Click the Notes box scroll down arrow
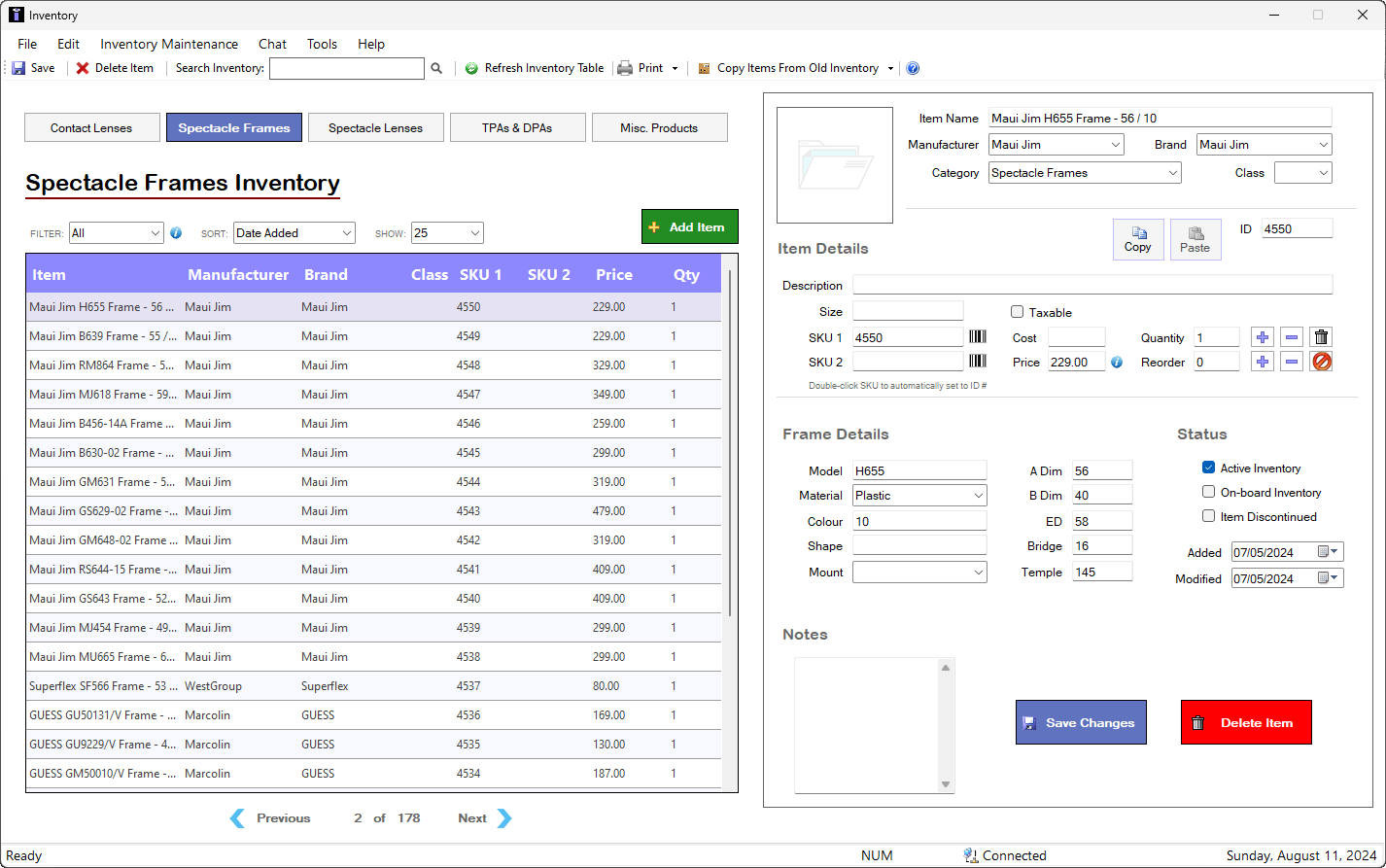Image resolution: width=1386 pixels, height=868 pixels. point(946,784)
